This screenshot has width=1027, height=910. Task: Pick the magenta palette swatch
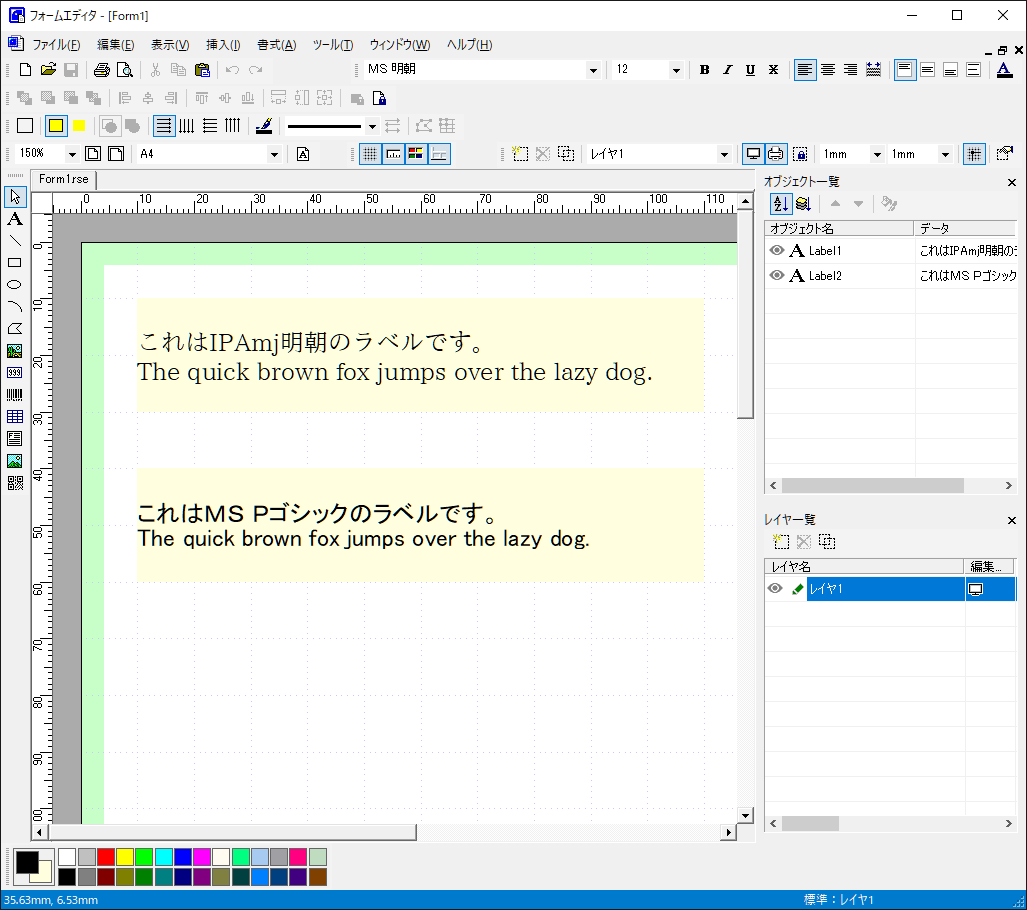pyautogui.click(x=202, y=857)
